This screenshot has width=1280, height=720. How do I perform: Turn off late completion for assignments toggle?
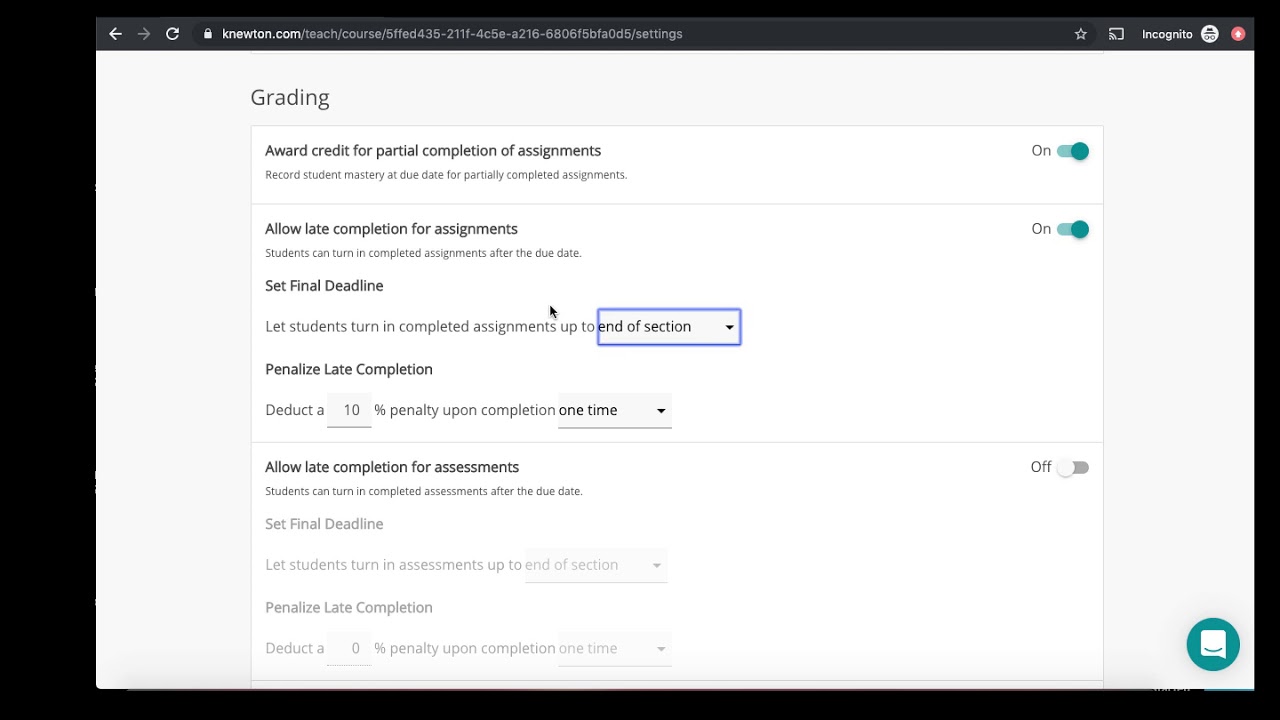coord(1073,229)
